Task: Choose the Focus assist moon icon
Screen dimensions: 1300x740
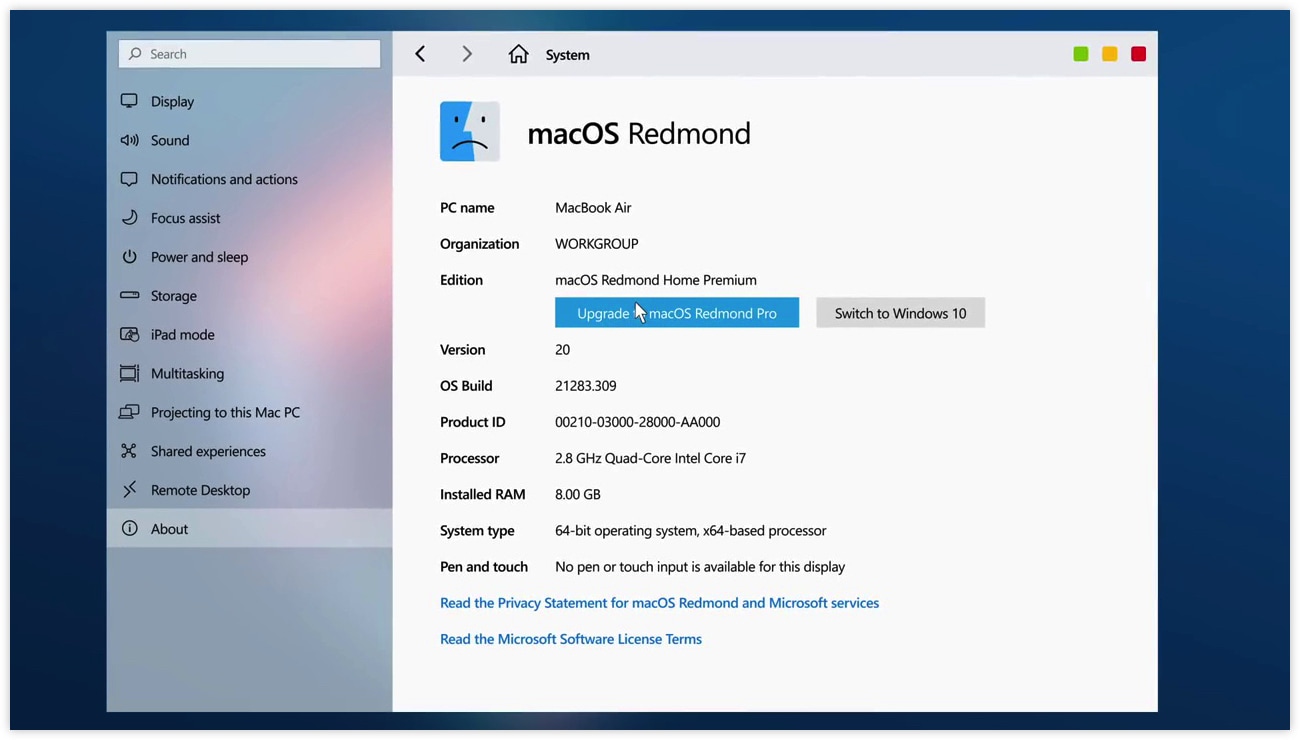Action: coord(129,218)
